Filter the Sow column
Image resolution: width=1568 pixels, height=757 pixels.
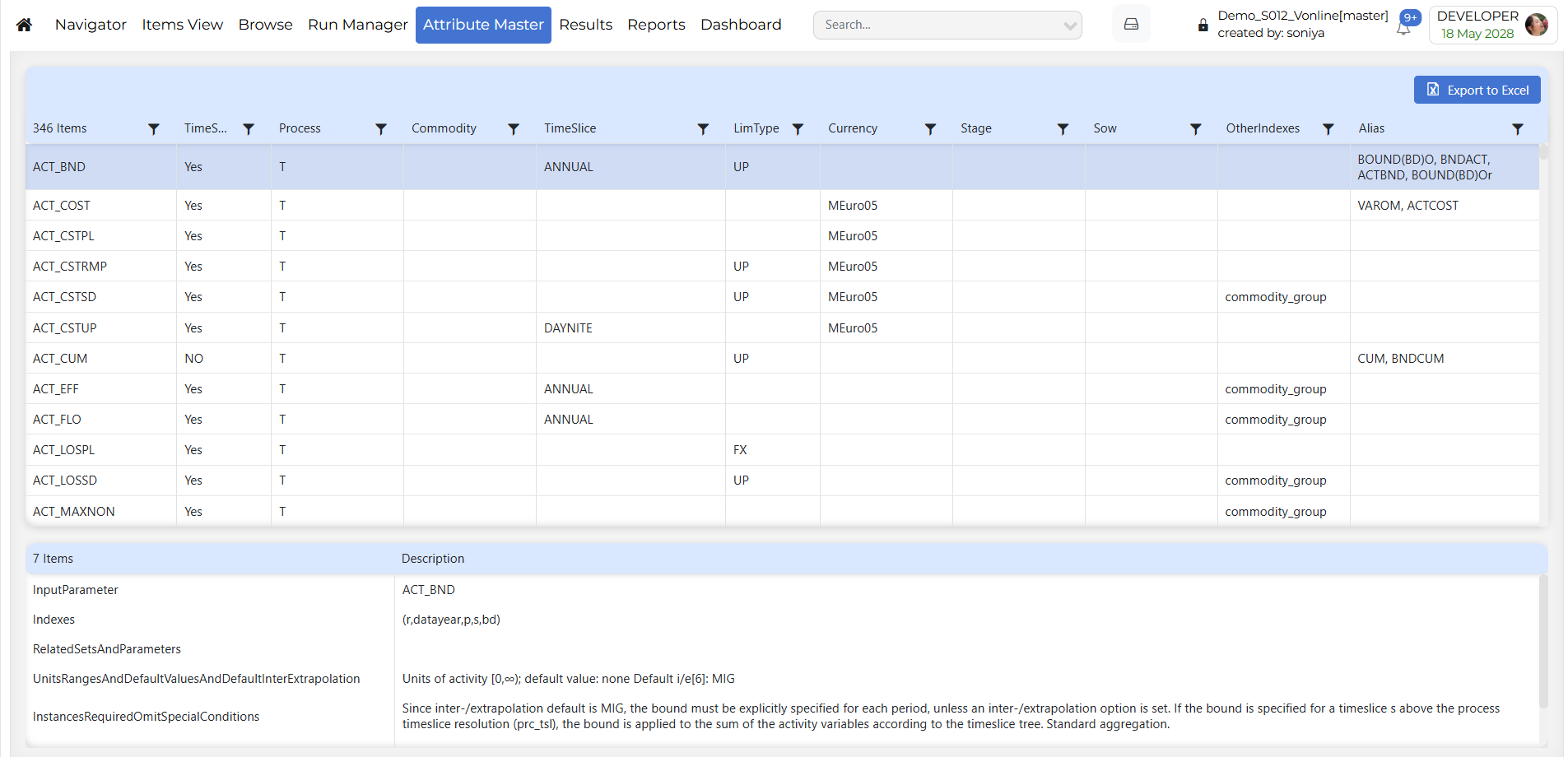click(1196, 129)
